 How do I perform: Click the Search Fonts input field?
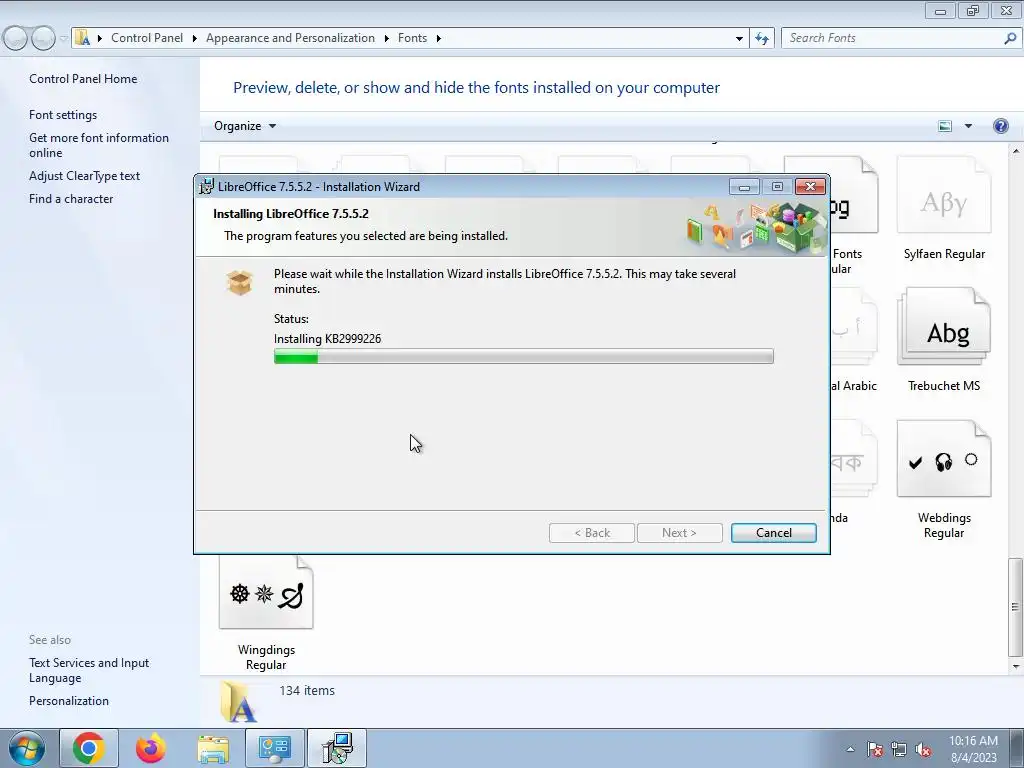[x=893, y=38]
